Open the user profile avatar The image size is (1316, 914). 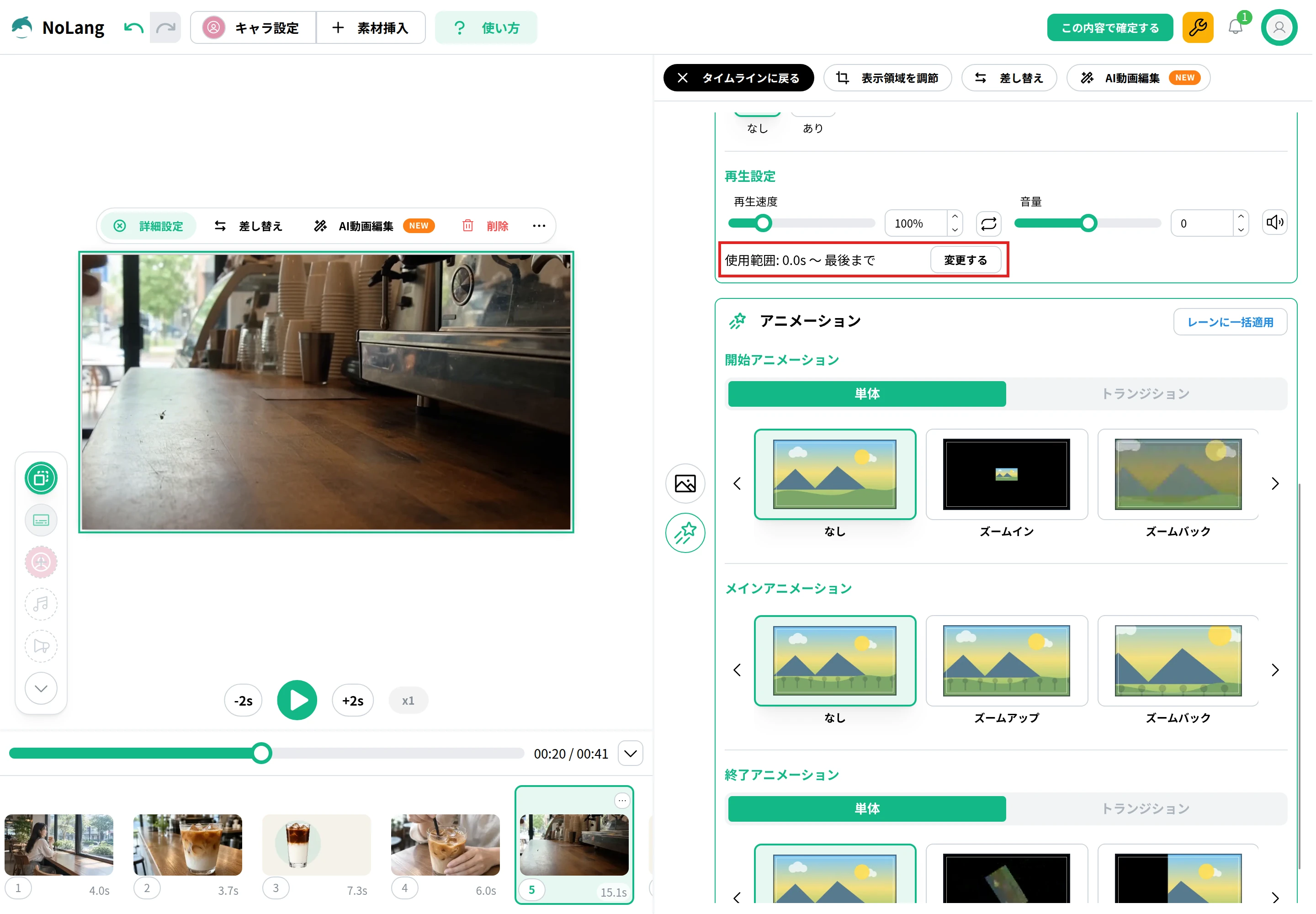click(x=1279, y=27)
